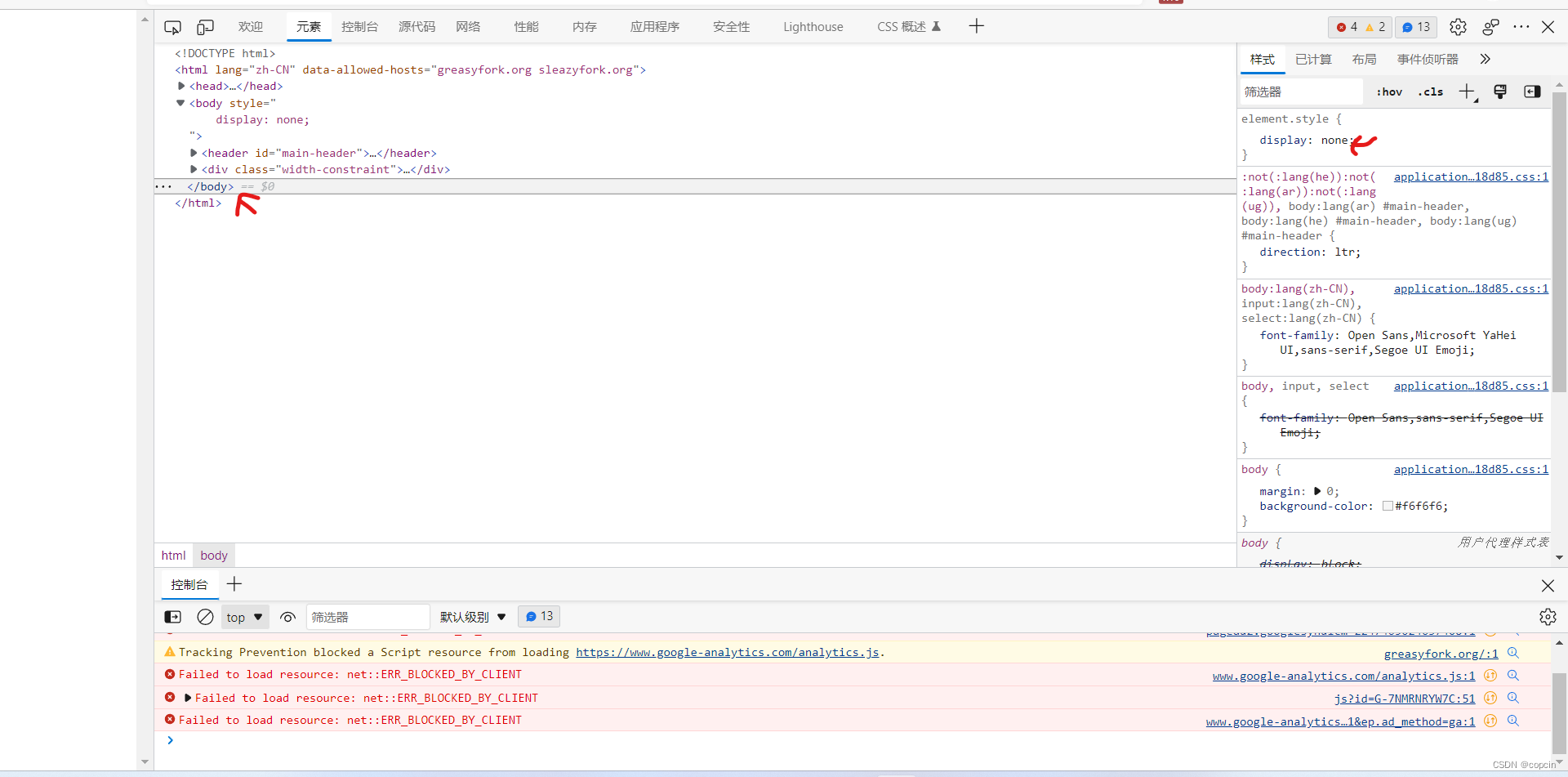Open the top context dropdown
The height and width of the screenshot is (777, 1568).
pos(245,617)
